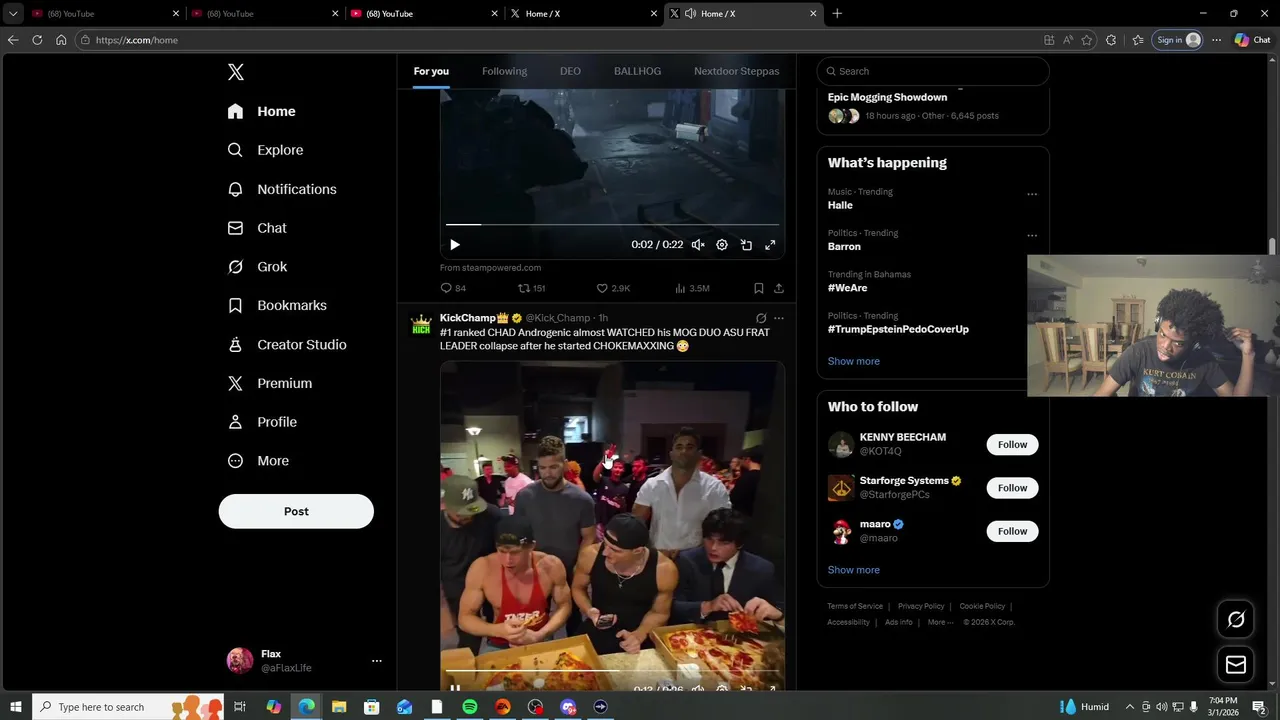The image size is (1280, 720).
Task: Repost the post with 151 reposts
Action: pos(531,288)
